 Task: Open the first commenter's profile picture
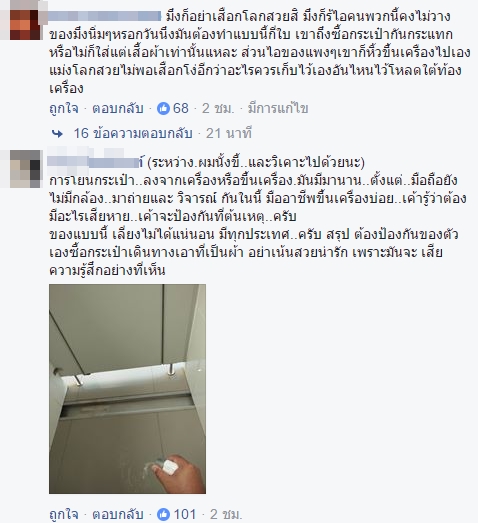[x=25, y=20]
